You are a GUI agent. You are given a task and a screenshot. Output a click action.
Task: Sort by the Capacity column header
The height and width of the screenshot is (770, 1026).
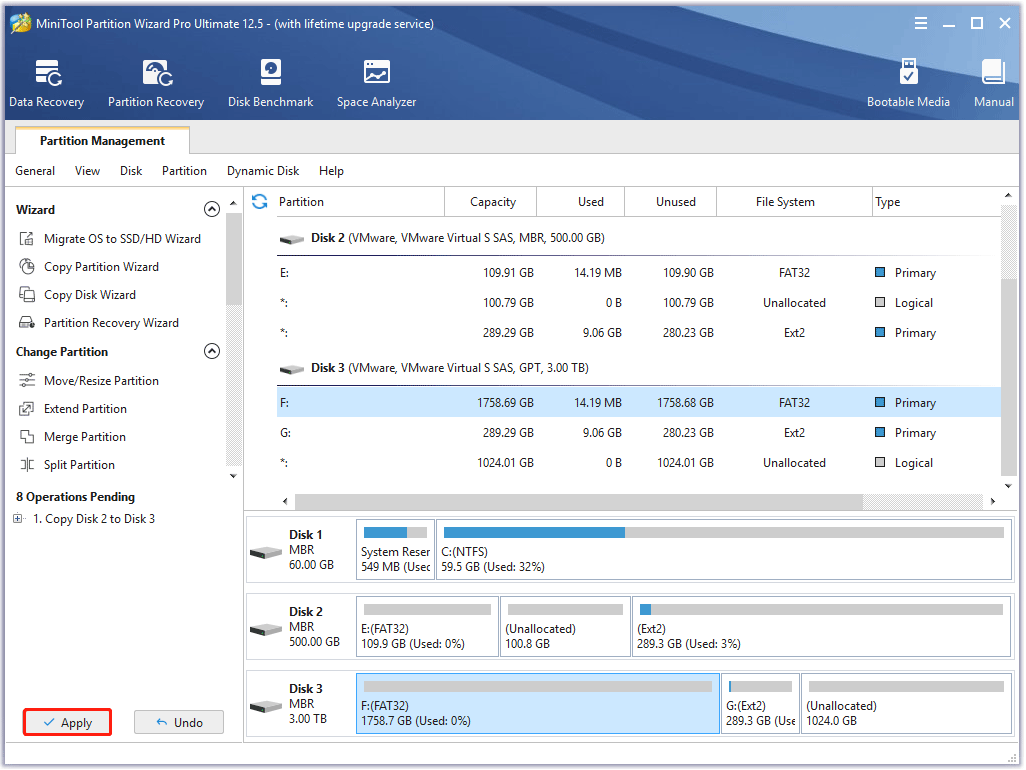[491, 201]
